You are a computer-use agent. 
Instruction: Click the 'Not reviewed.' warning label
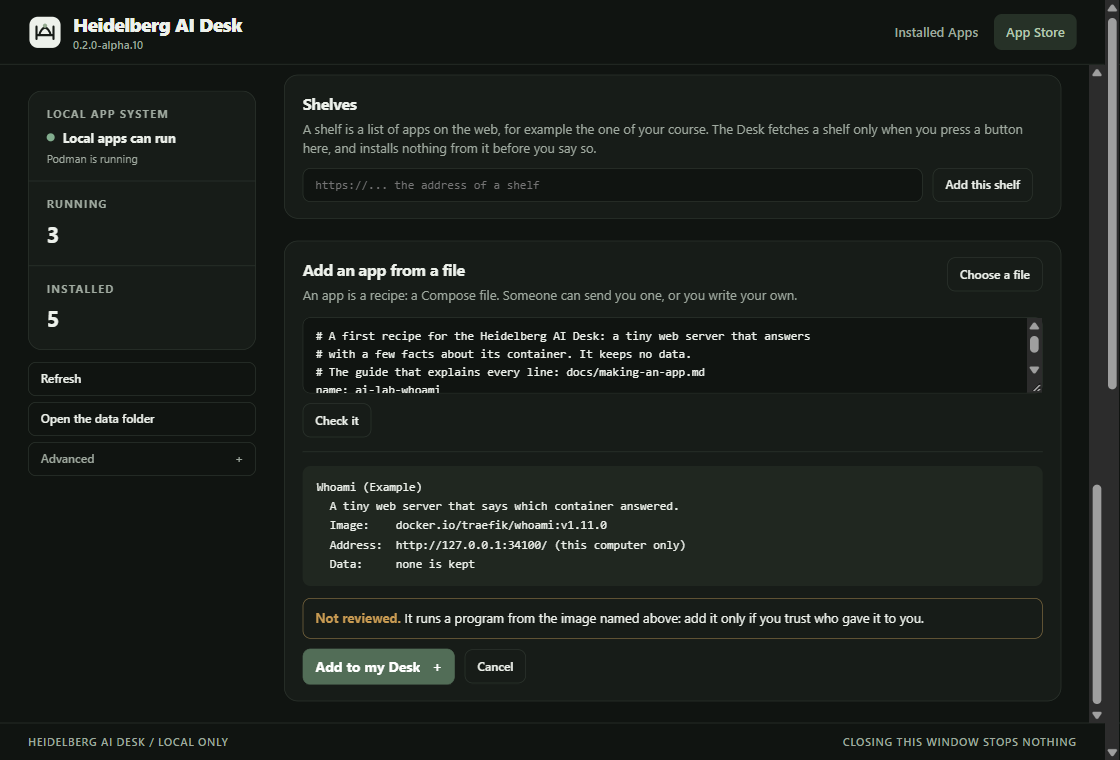pos(358,619)
